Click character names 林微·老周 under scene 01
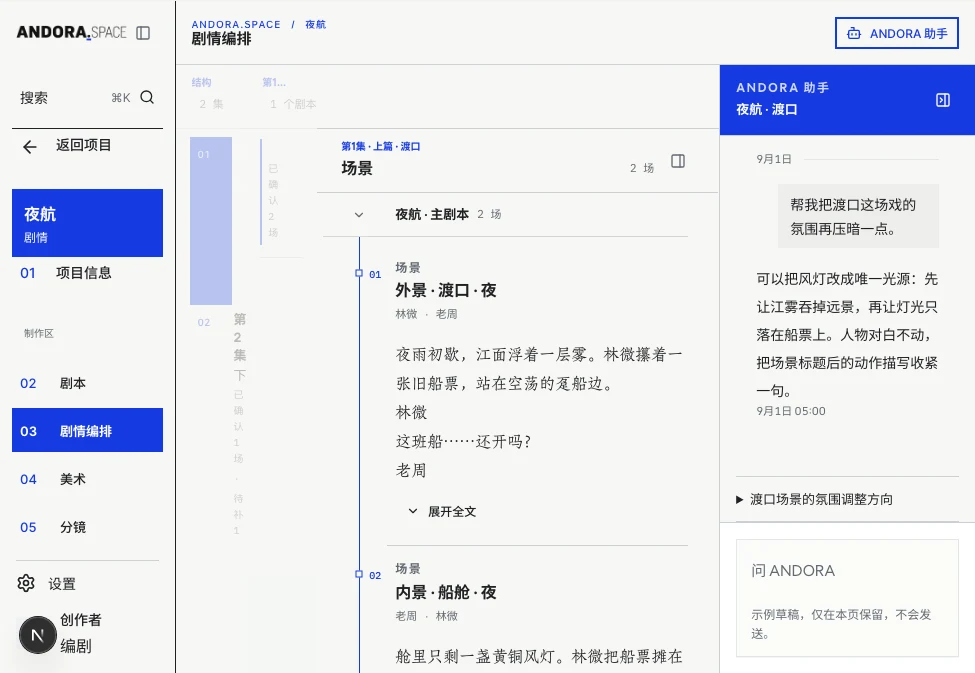The image size is (975, 673). pos(427,314)
